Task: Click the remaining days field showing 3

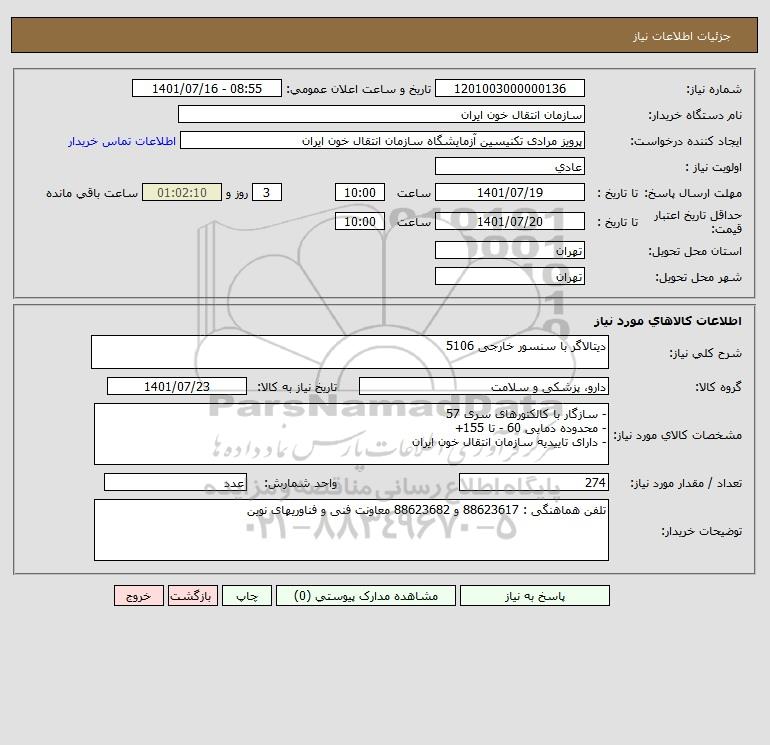Action: 267,193
